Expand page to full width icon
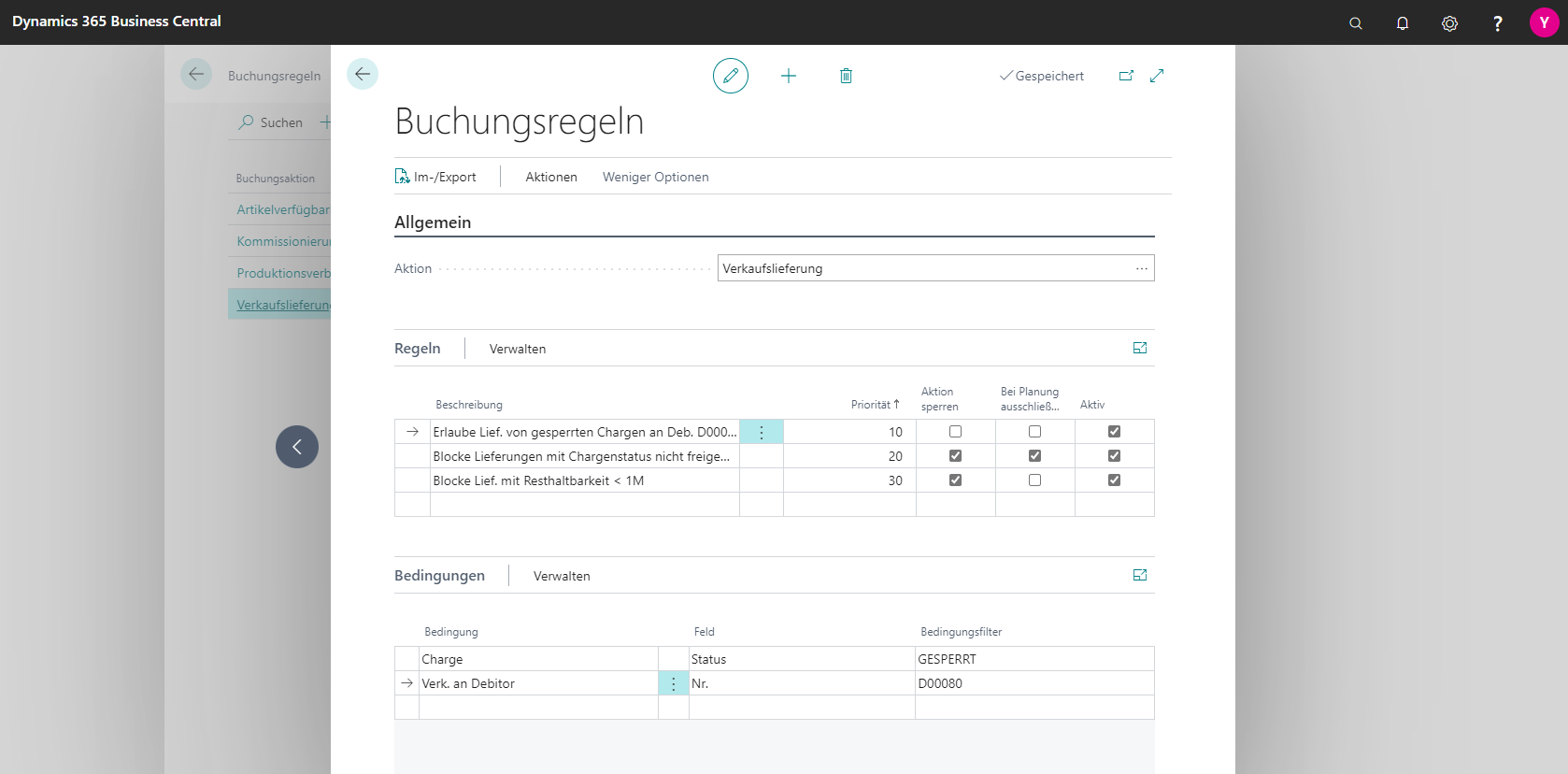This screenshot has height=774, width=1568. [x=1157, y=76]
